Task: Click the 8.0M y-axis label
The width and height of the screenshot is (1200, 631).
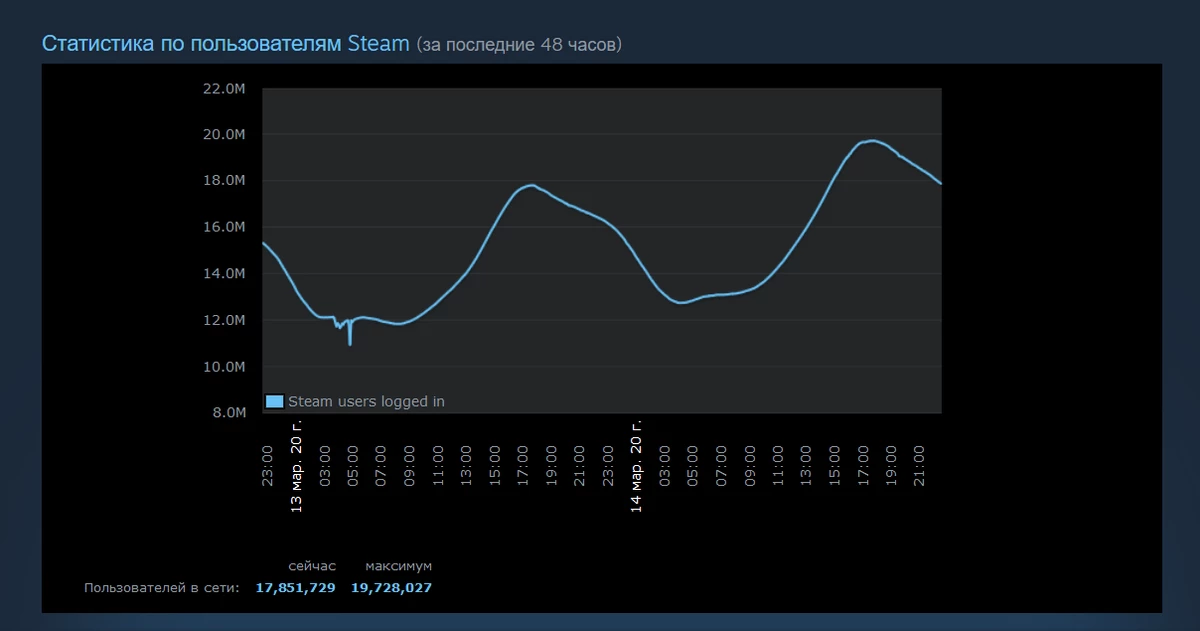Action: pos(227,413)
